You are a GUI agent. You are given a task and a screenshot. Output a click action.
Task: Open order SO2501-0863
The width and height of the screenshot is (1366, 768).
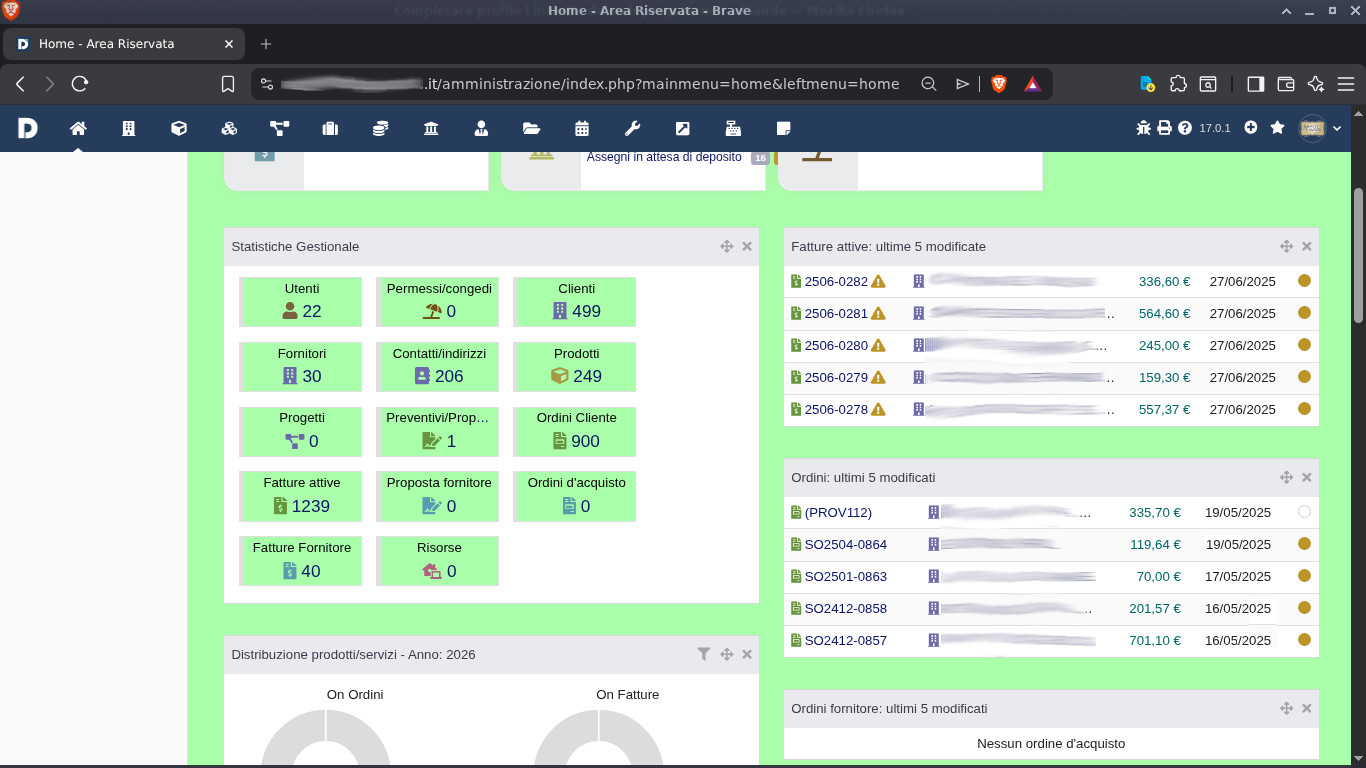pyautogui.click(x=846, y=576)
